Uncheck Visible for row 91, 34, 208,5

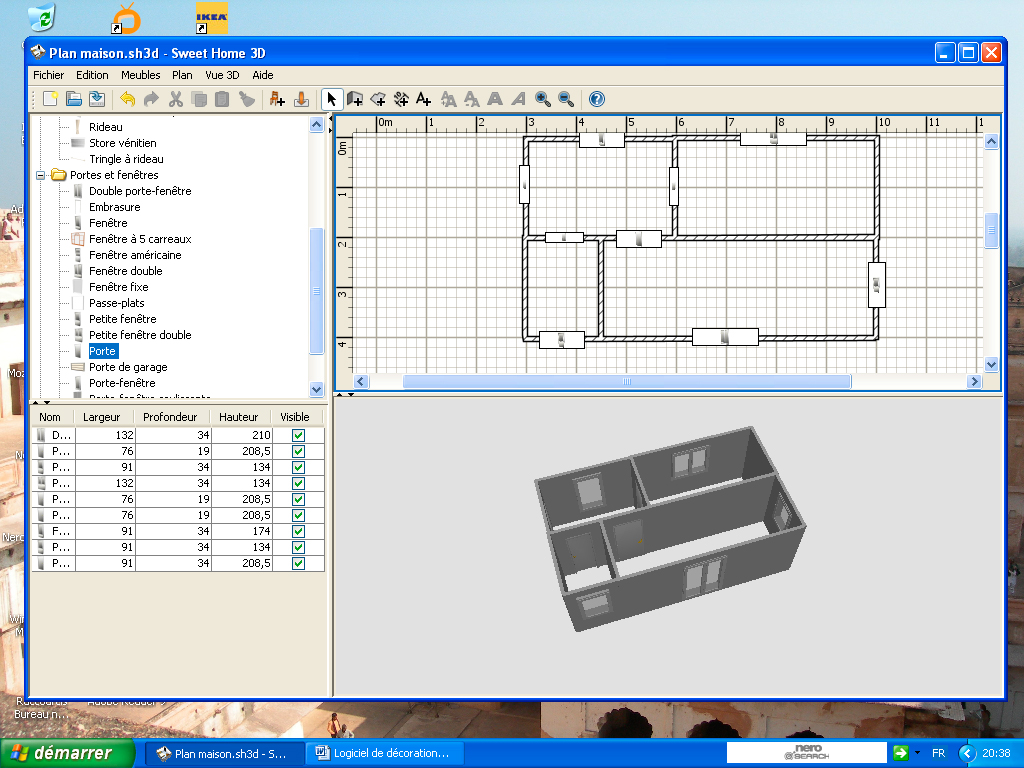click(298, 564)
